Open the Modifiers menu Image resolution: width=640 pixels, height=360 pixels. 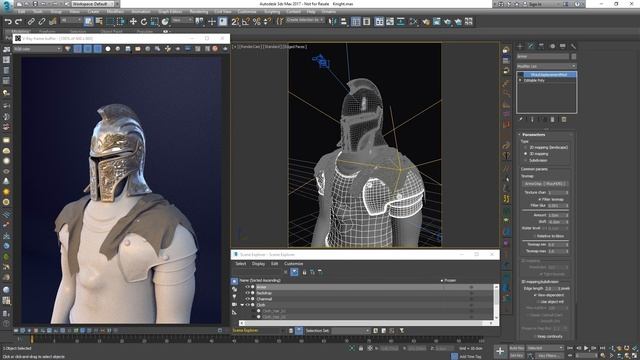[x=115, y=12]
